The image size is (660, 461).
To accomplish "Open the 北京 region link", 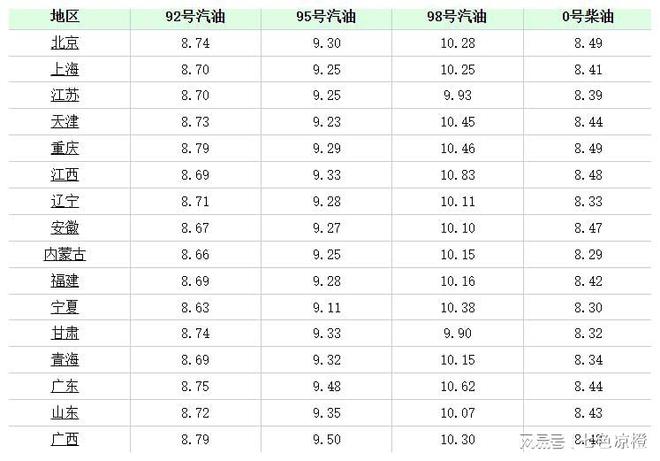I will point(65,43).
